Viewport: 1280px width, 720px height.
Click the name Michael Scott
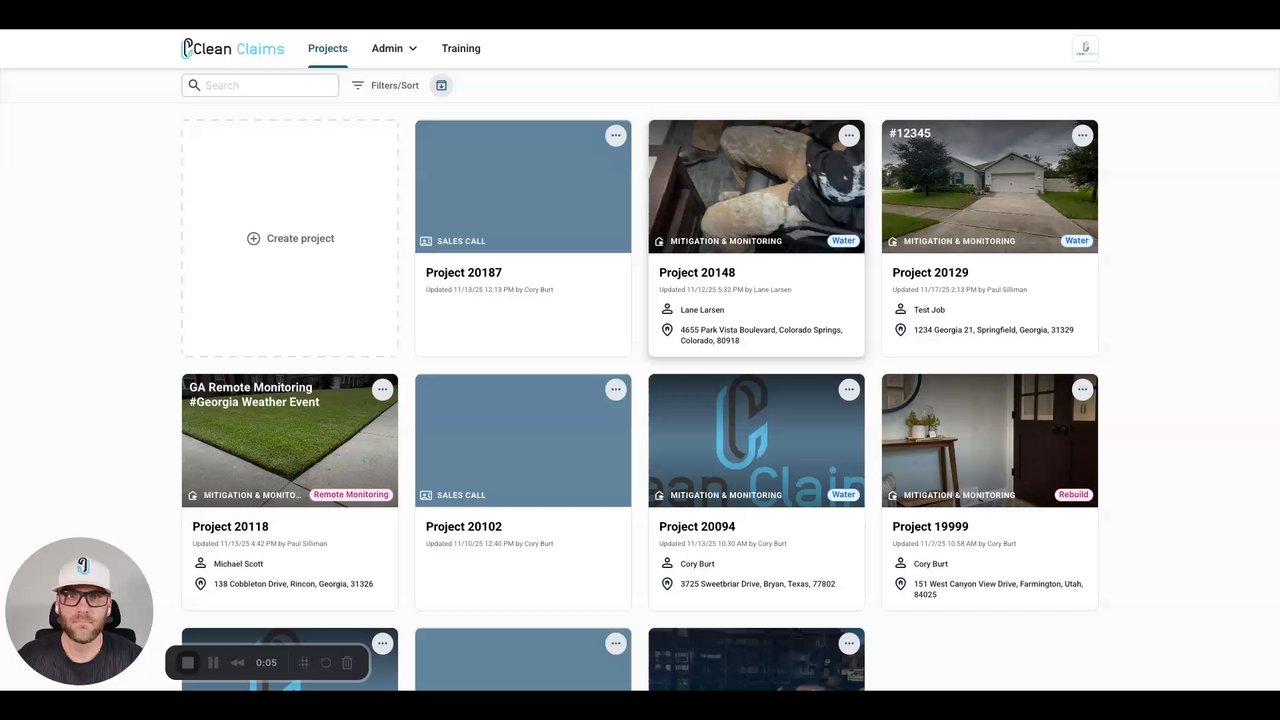[238, 564]
